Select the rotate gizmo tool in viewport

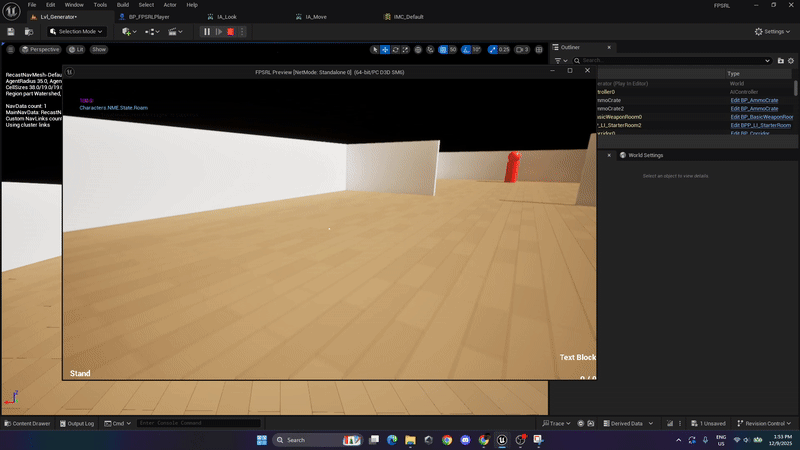[397, 49]
